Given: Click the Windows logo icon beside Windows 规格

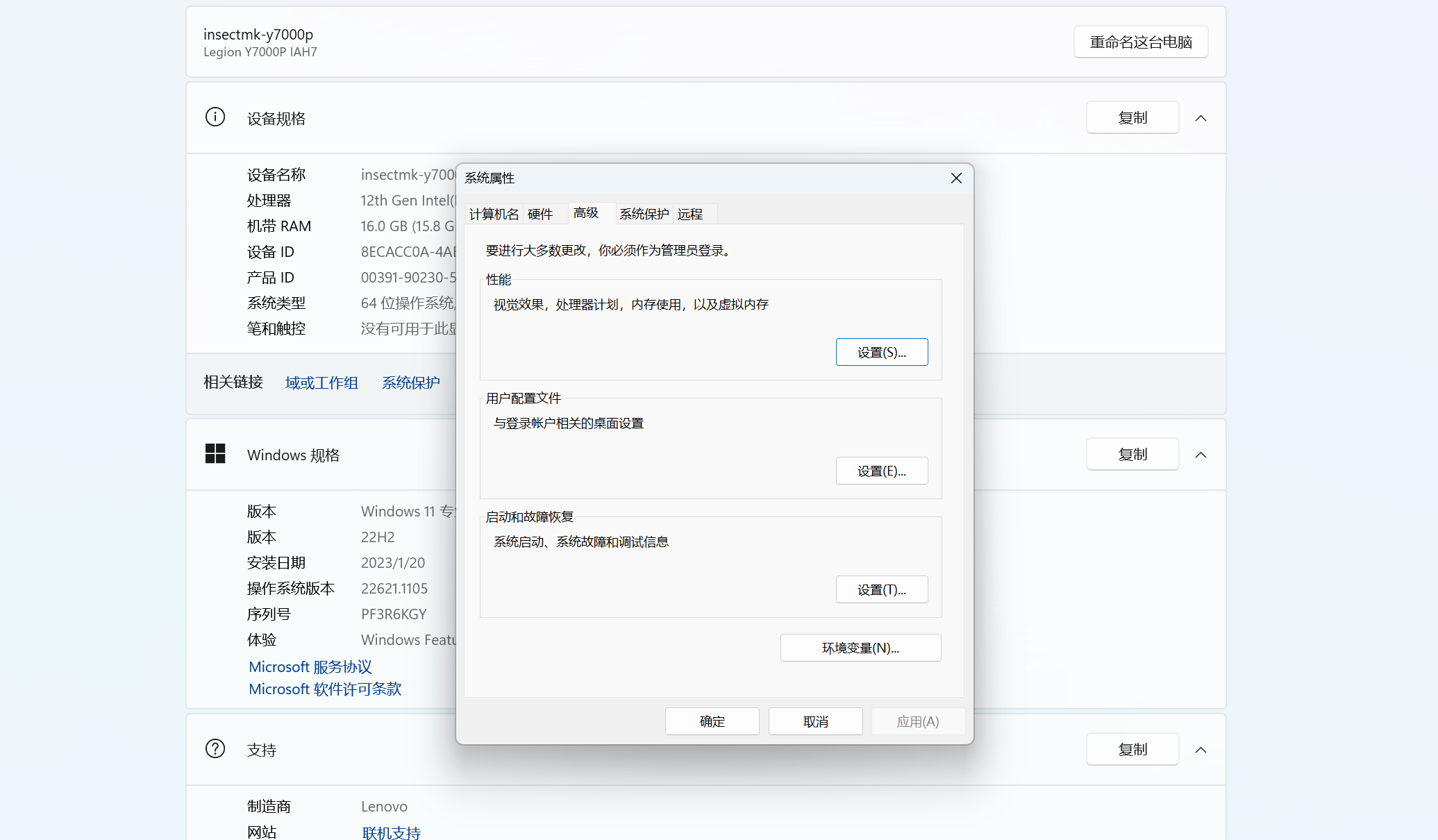Looking at the screenshot, I should pos(215,454).
